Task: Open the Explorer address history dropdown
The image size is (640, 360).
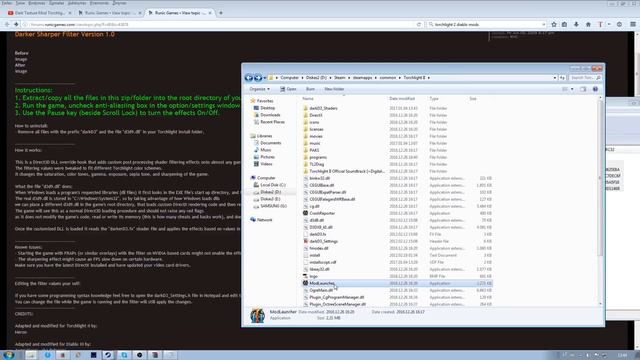Action: click(555, 78)
